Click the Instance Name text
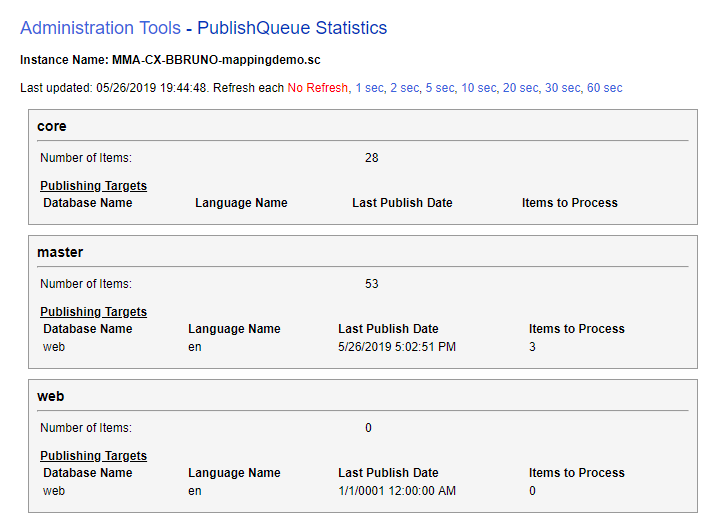The width and height of the screenshot is (725, 532). [x=170, y=60]
